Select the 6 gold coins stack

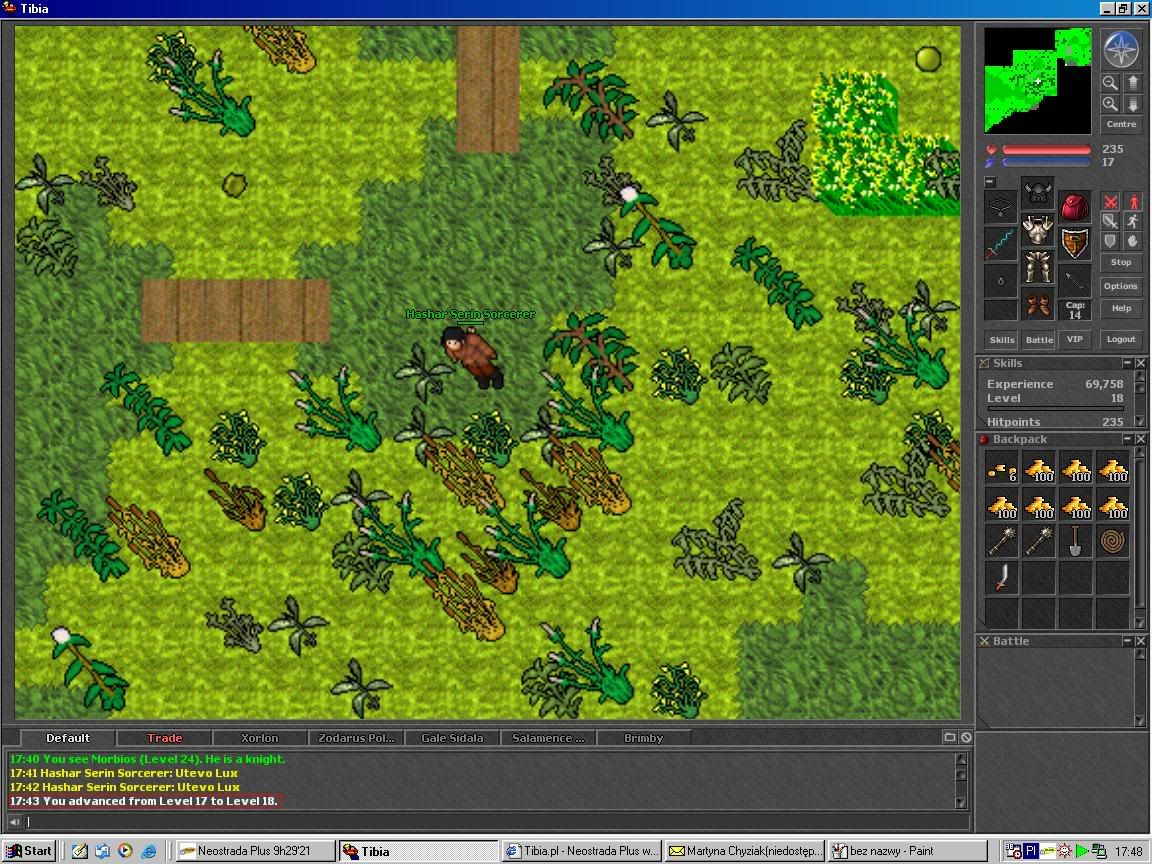point(1002,468)
